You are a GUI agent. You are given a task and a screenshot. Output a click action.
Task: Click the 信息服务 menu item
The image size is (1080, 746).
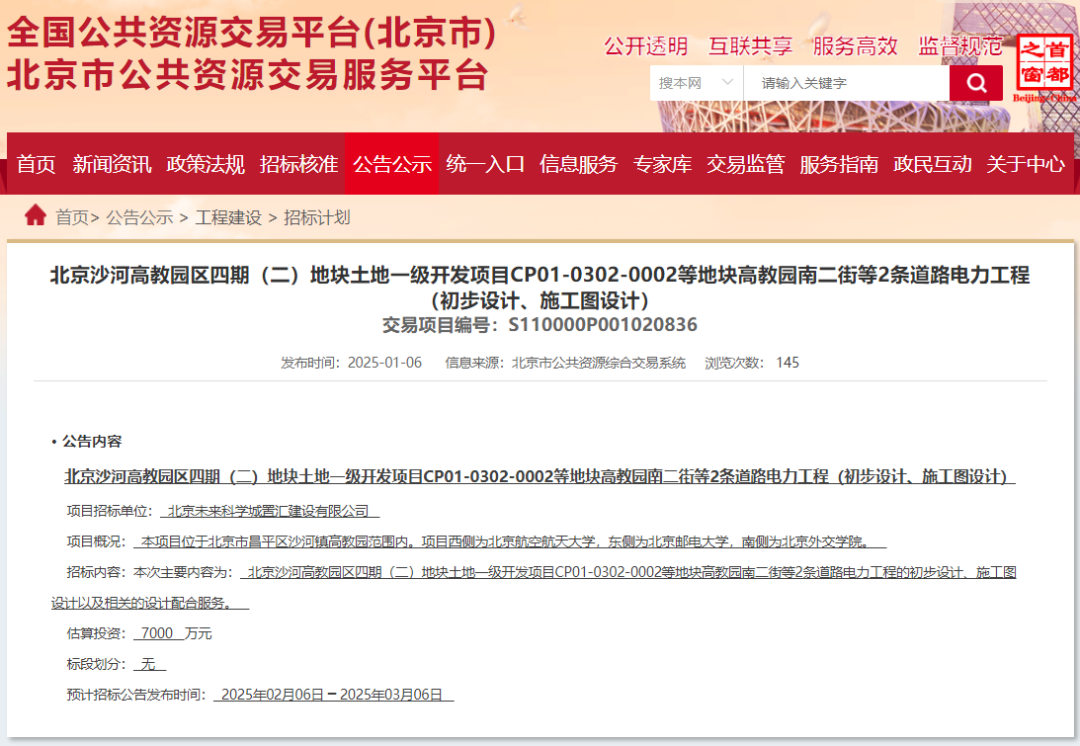click(x=578, y=164)
